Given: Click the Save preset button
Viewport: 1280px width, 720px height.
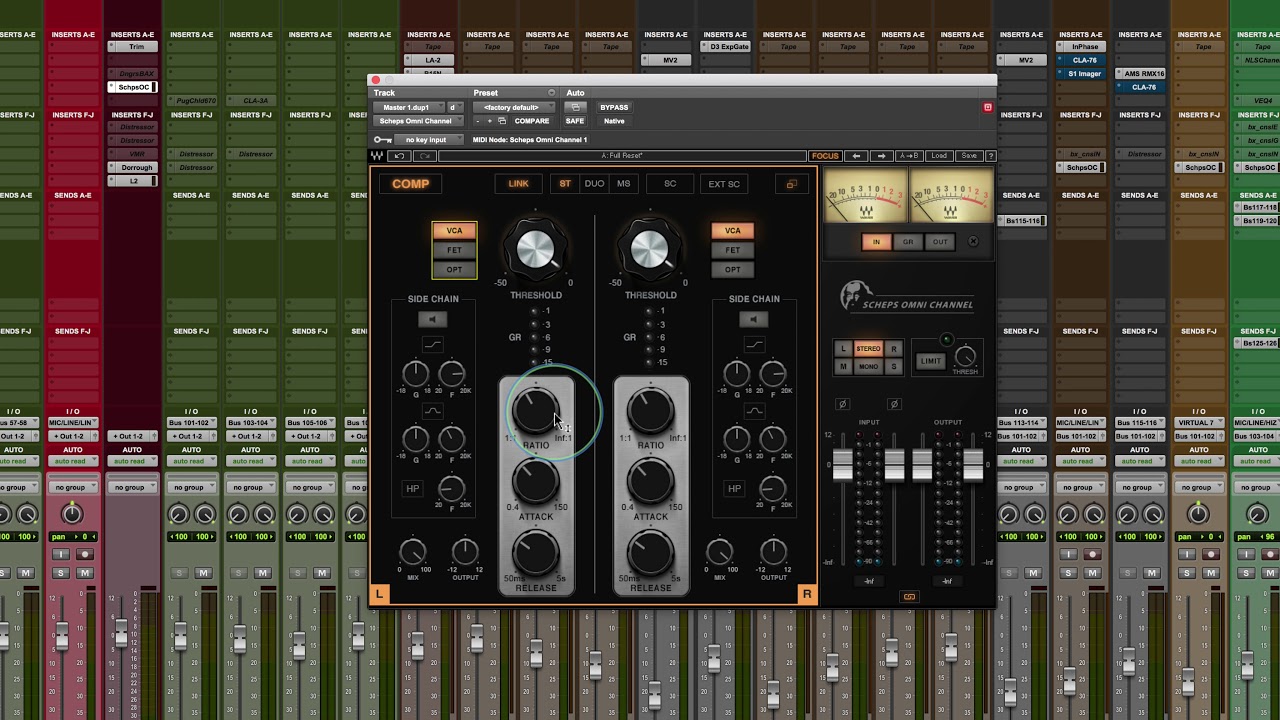Looking at the screenshot, I should point(969,156).
